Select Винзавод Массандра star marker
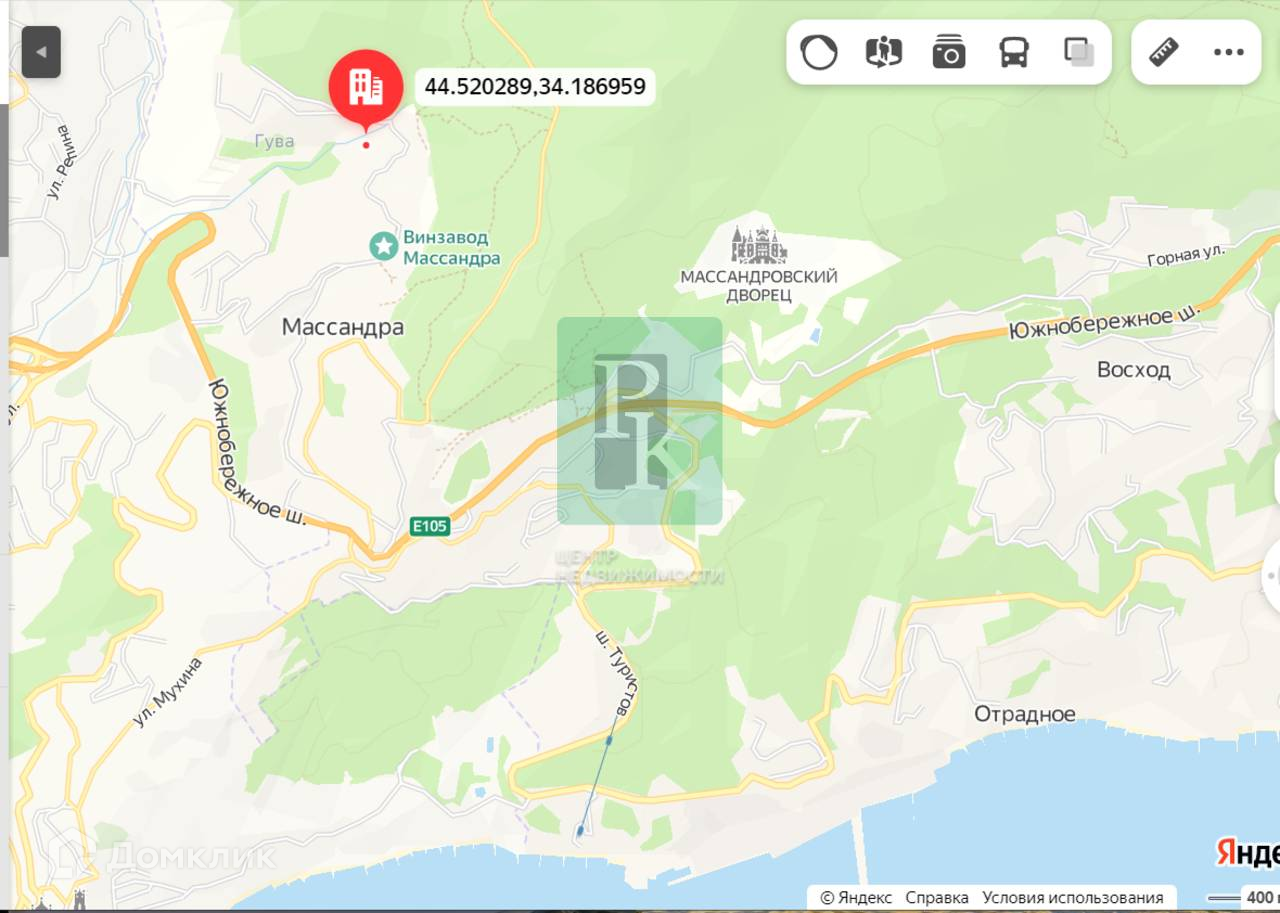Viewport: 1280px width, 913px height. pos(383,246)
